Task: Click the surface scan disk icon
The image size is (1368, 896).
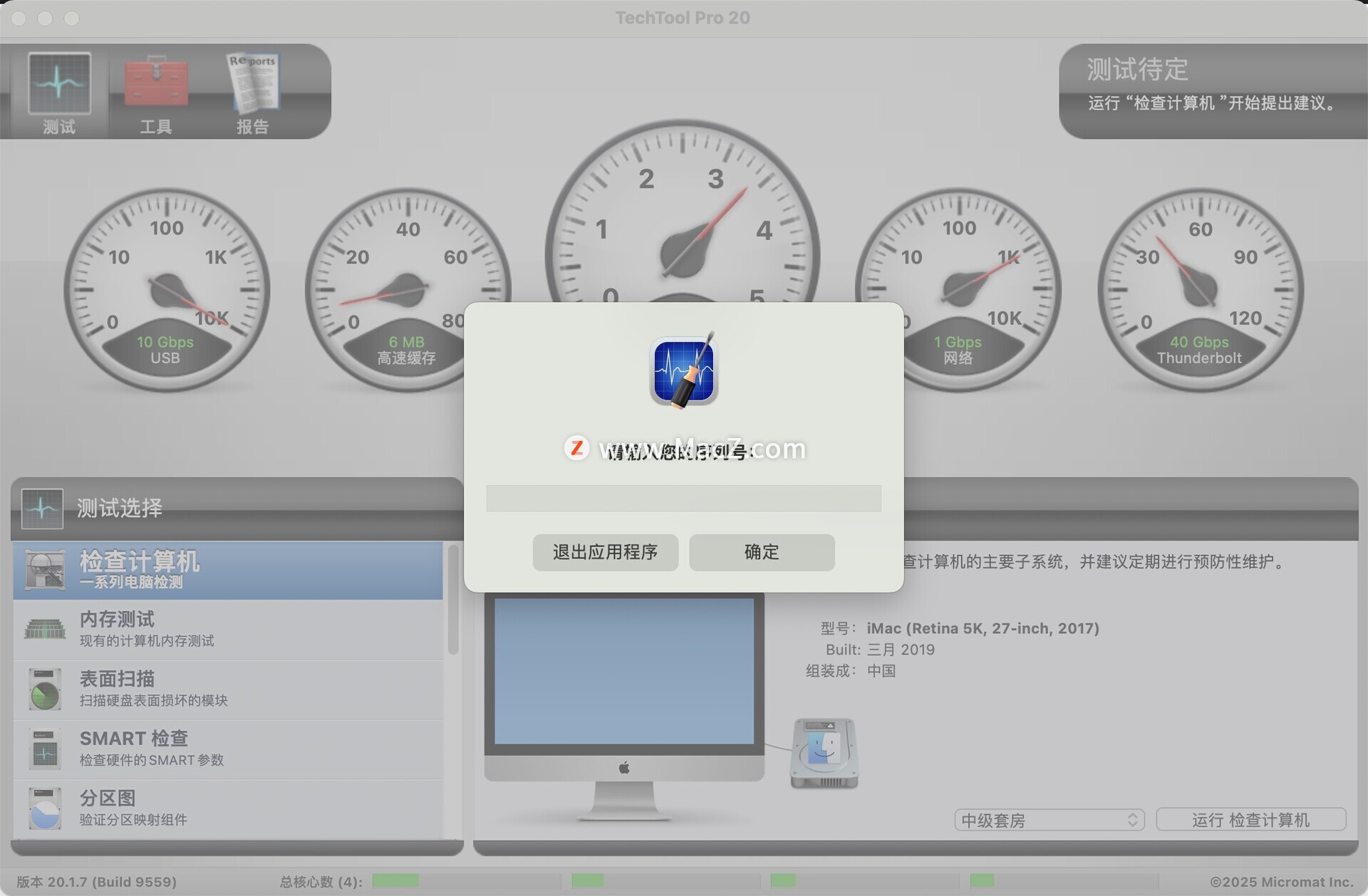Action: click(x=45, y=689)
